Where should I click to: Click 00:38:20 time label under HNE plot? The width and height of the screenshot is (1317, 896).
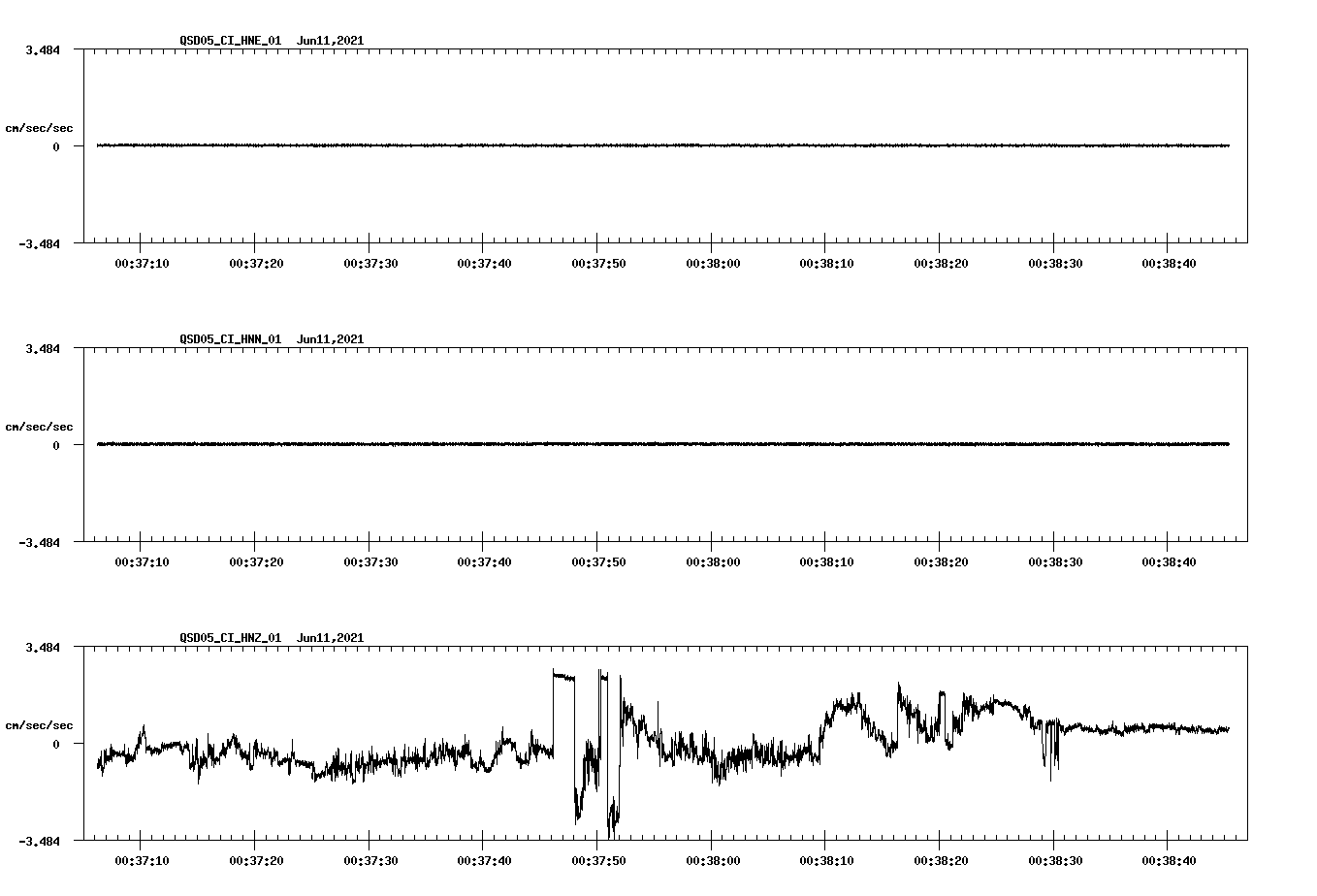(x=941, y=264)
